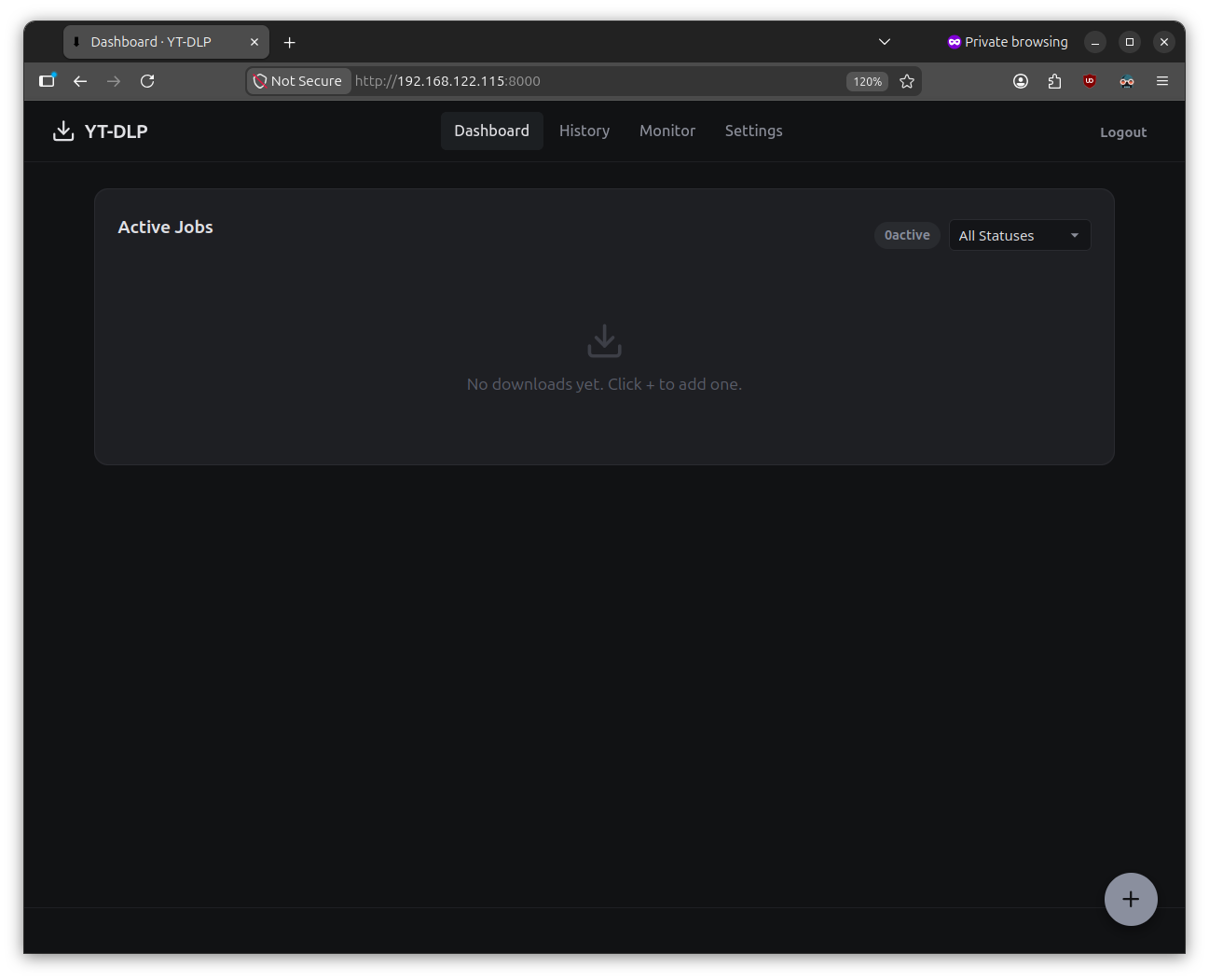The height and width of the screenshot is (980, 1209).
Task: Go forward to the next page
Action: (114, 81)
